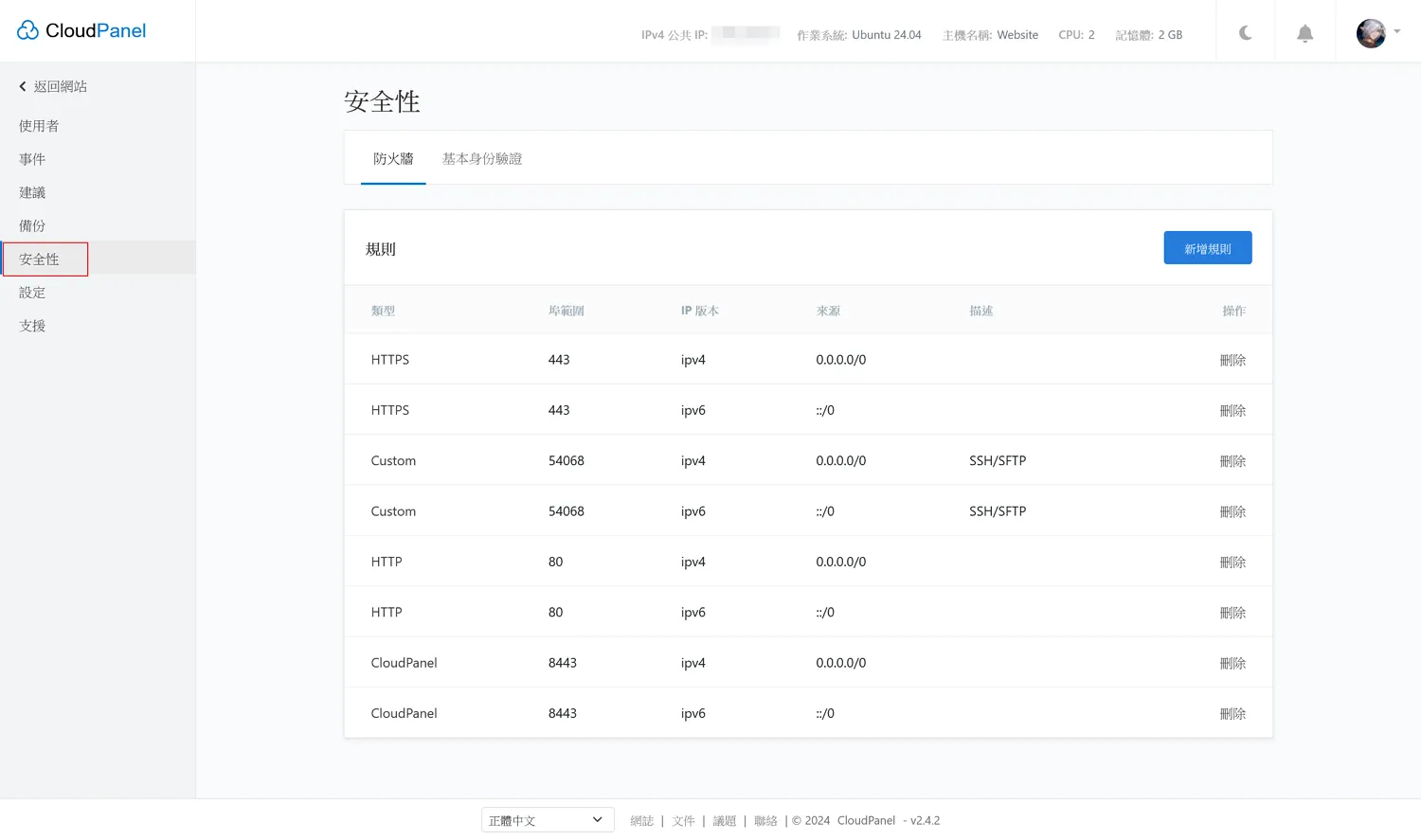Delete the Custom 54068 ipv6 rule

tap(1232, 511)
